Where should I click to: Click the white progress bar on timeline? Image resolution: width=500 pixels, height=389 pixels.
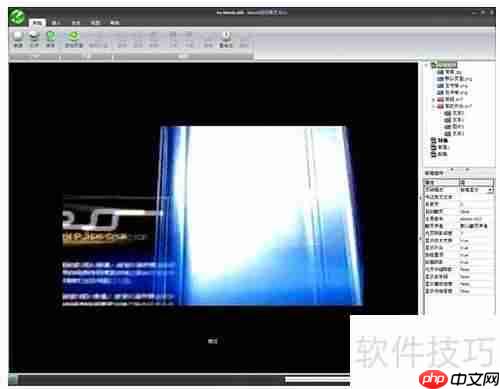(x=317, y=379)
